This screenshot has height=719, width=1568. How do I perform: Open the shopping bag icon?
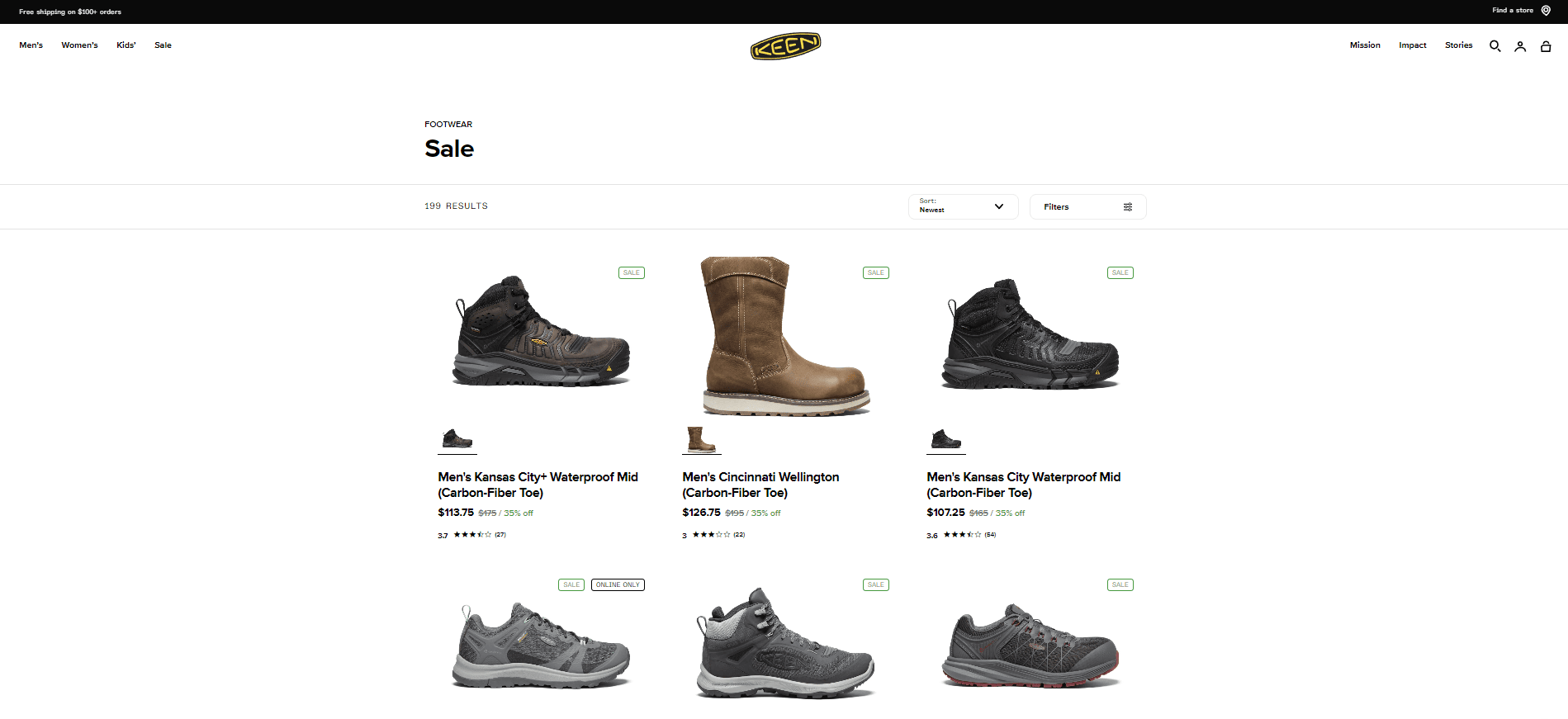pos(1546,46)
